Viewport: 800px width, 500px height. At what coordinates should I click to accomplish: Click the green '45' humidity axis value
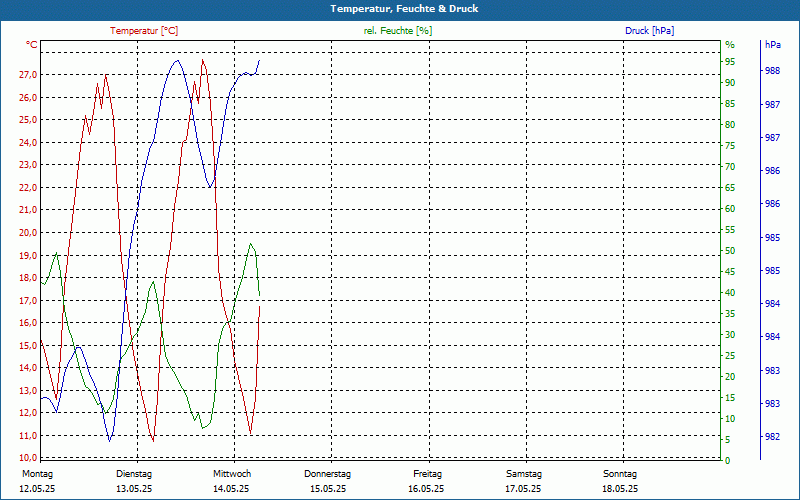click(x=730, y=271)
